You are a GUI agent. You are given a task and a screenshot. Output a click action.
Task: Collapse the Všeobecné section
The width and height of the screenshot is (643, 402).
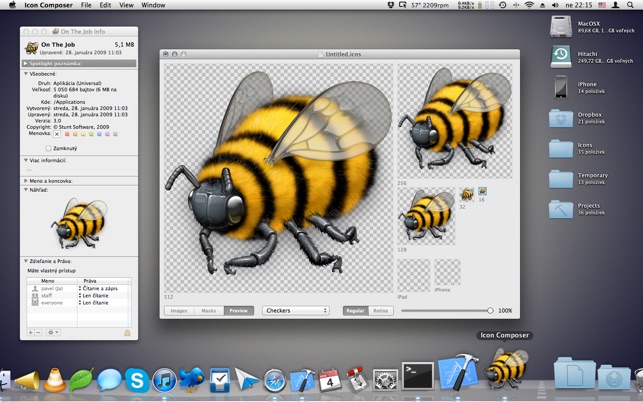point(25,74)
